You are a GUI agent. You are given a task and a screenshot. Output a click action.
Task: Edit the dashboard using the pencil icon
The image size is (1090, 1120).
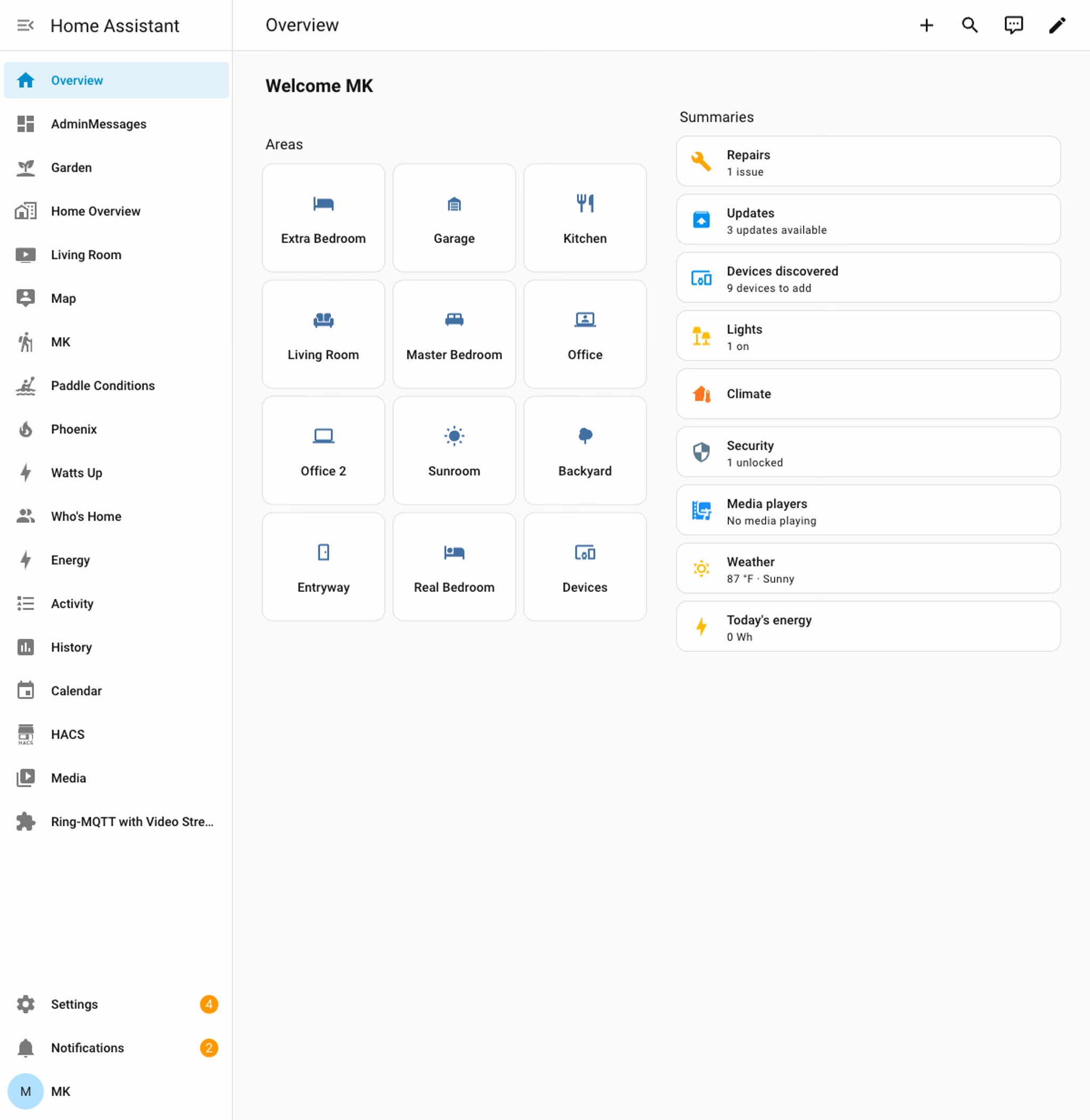(x=1057, y=25)
